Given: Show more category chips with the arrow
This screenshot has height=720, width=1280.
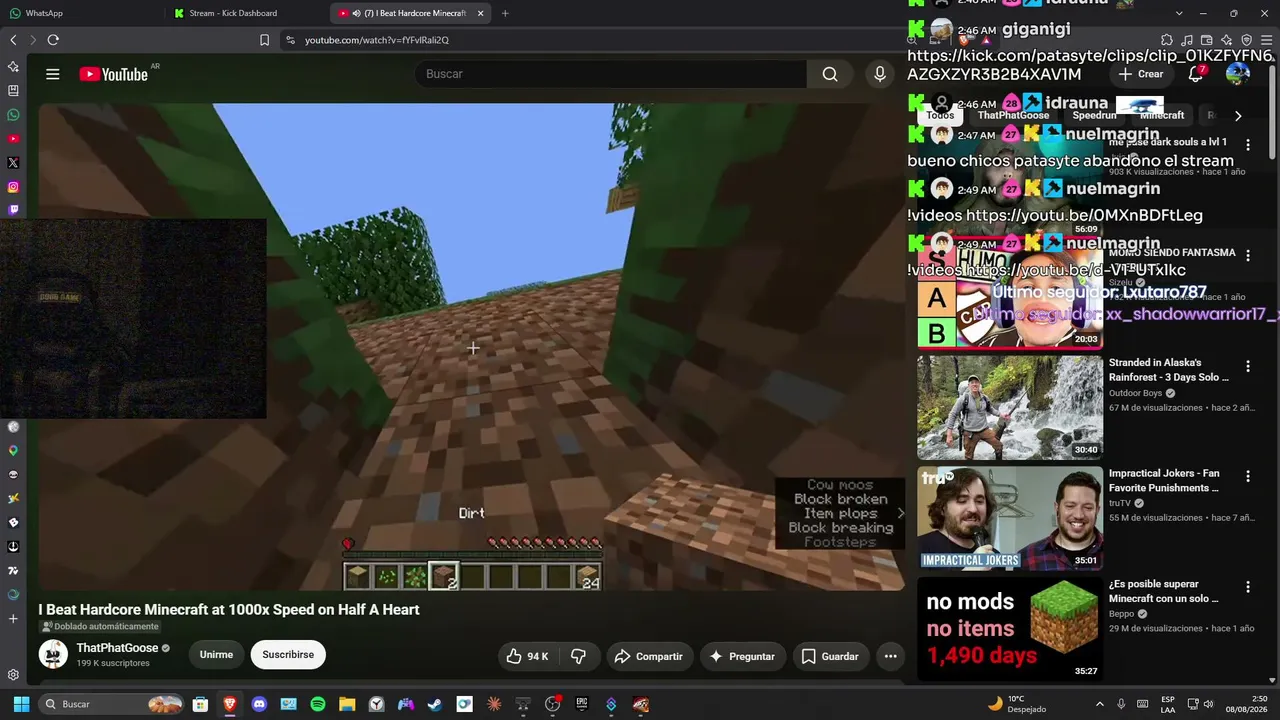Looking at the screenshot, I should [x=1238, y=116].
